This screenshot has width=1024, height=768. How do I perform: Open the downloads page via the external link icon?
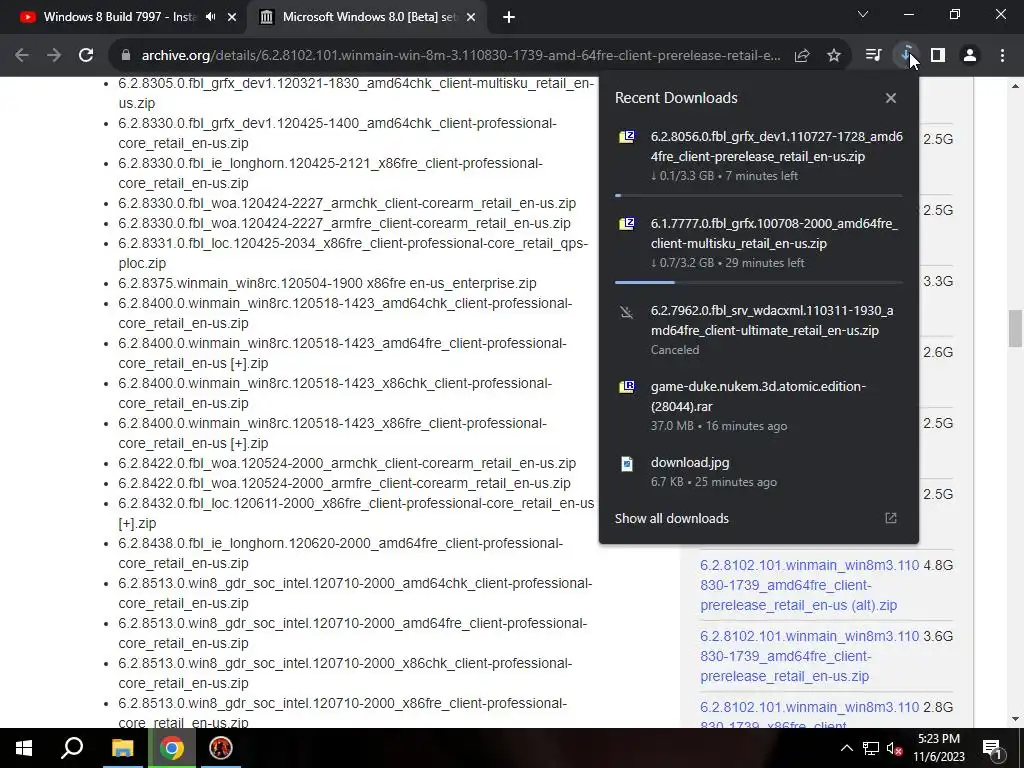891,518
